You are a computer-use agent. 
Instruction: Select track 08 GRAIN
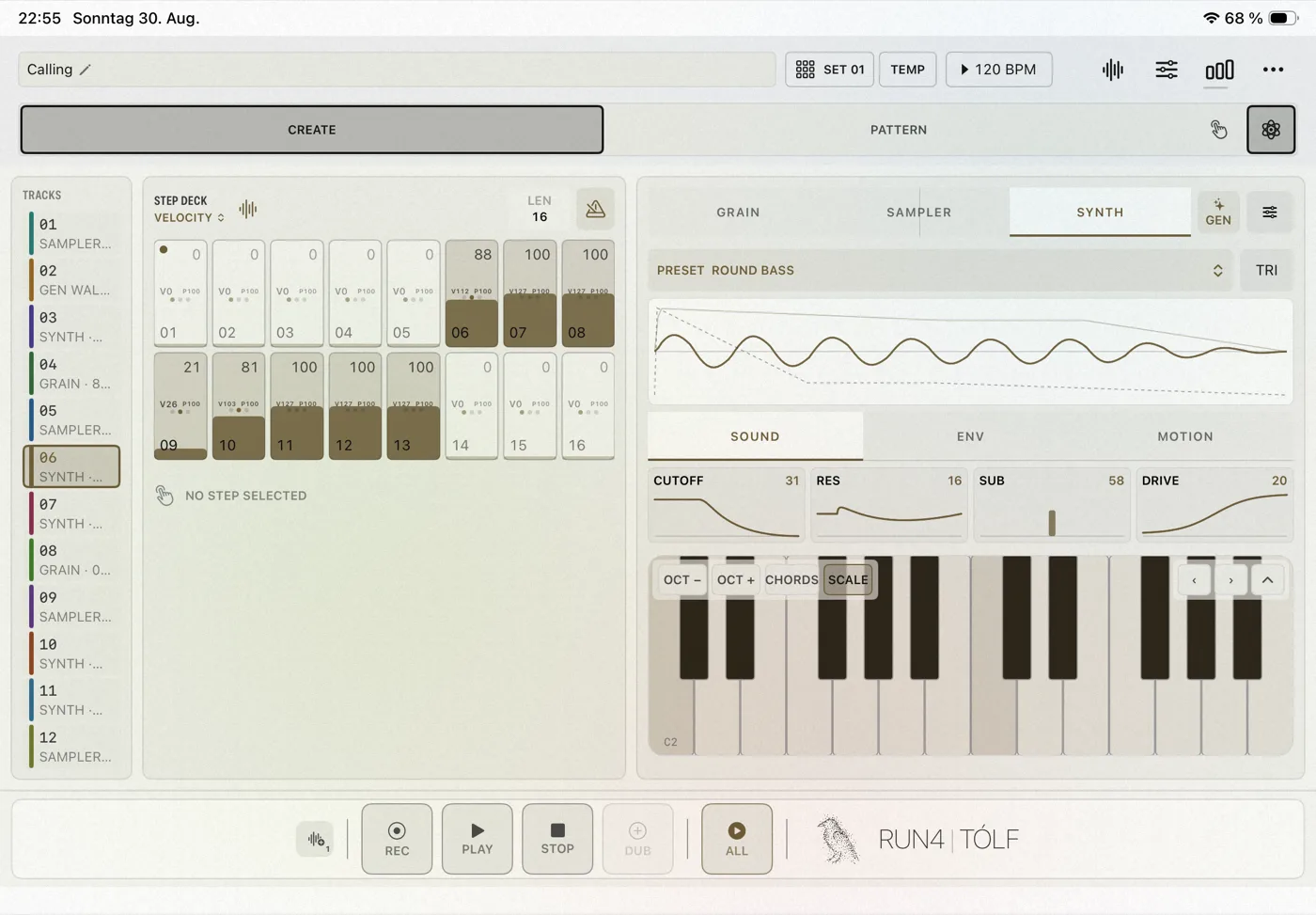(x=73, y=560)
